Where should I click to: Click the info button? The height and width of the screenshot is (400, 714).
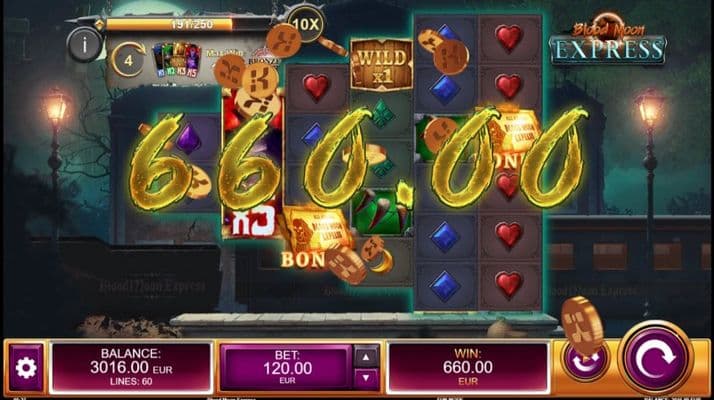(x=84, y=45)
